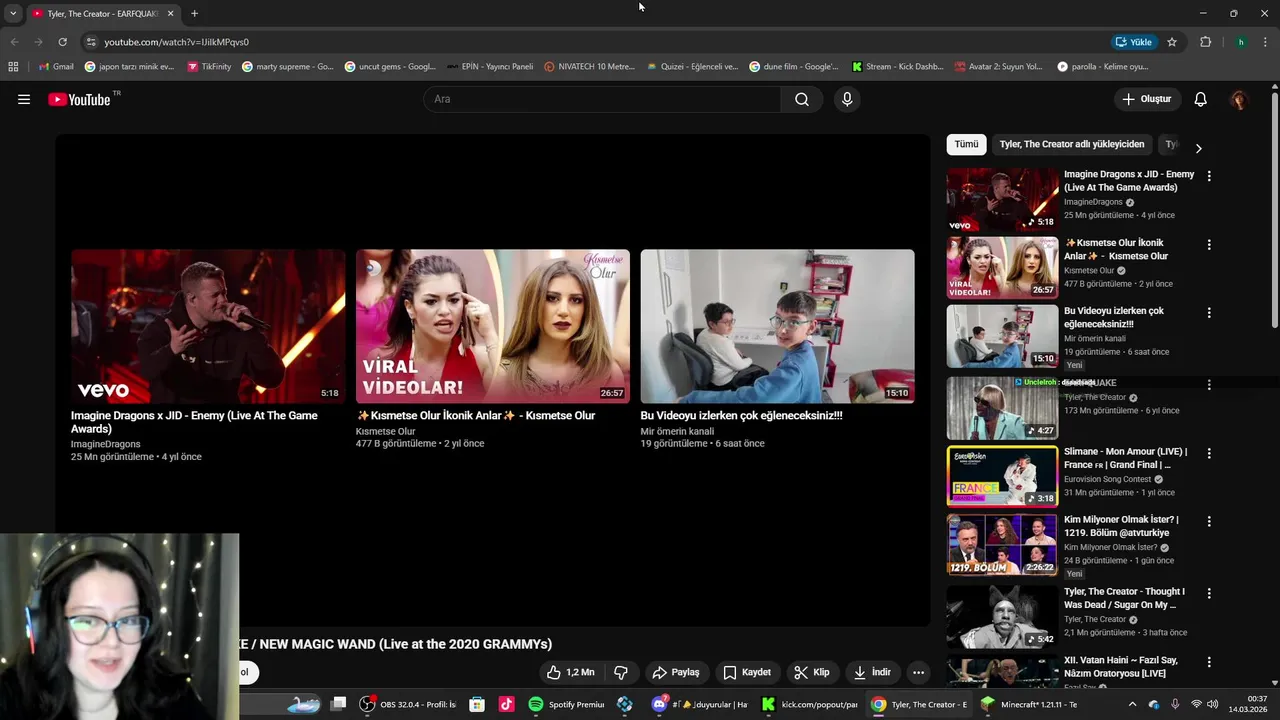Open the kick.com popout taskbar window

click(x=810, y=704)
